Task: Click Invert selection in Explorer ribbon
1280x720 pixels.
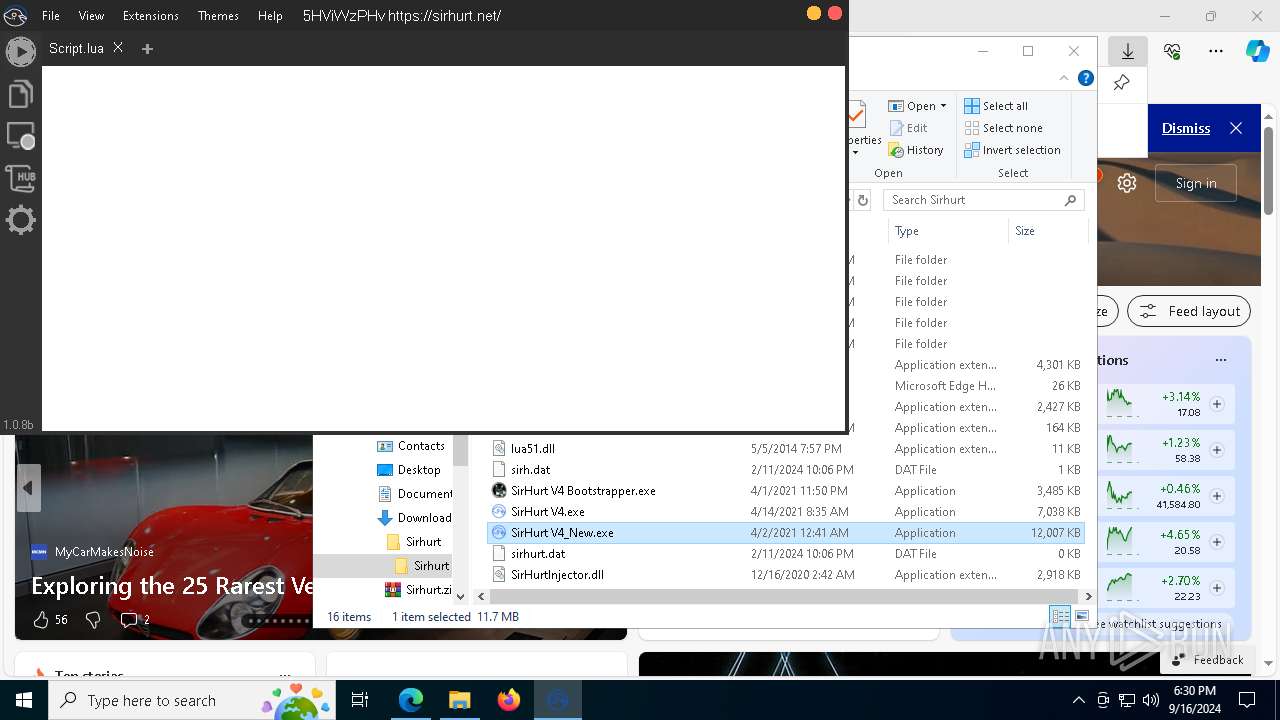Action: click(x=1012, y=150)
